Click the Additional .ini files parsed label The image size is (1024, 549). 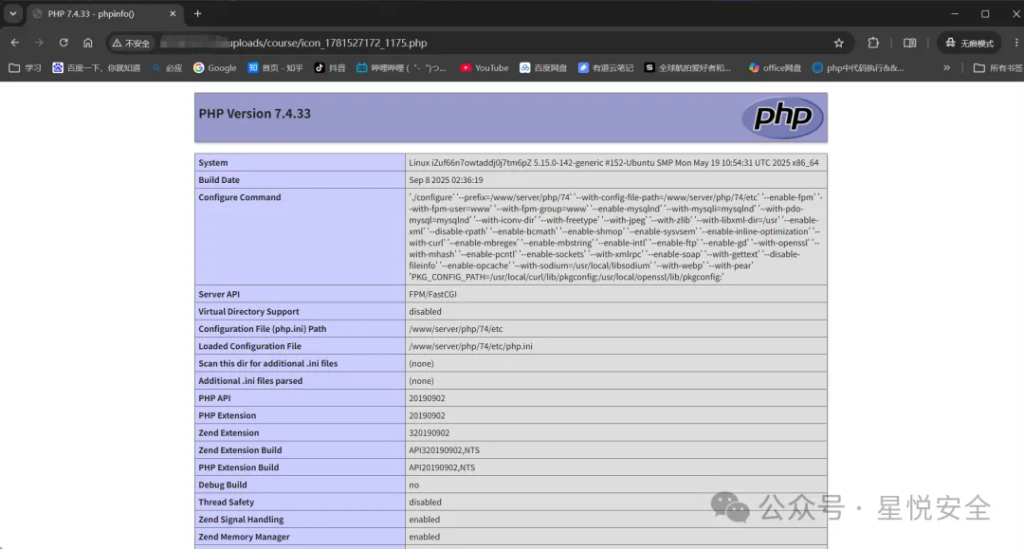[250, 381]
